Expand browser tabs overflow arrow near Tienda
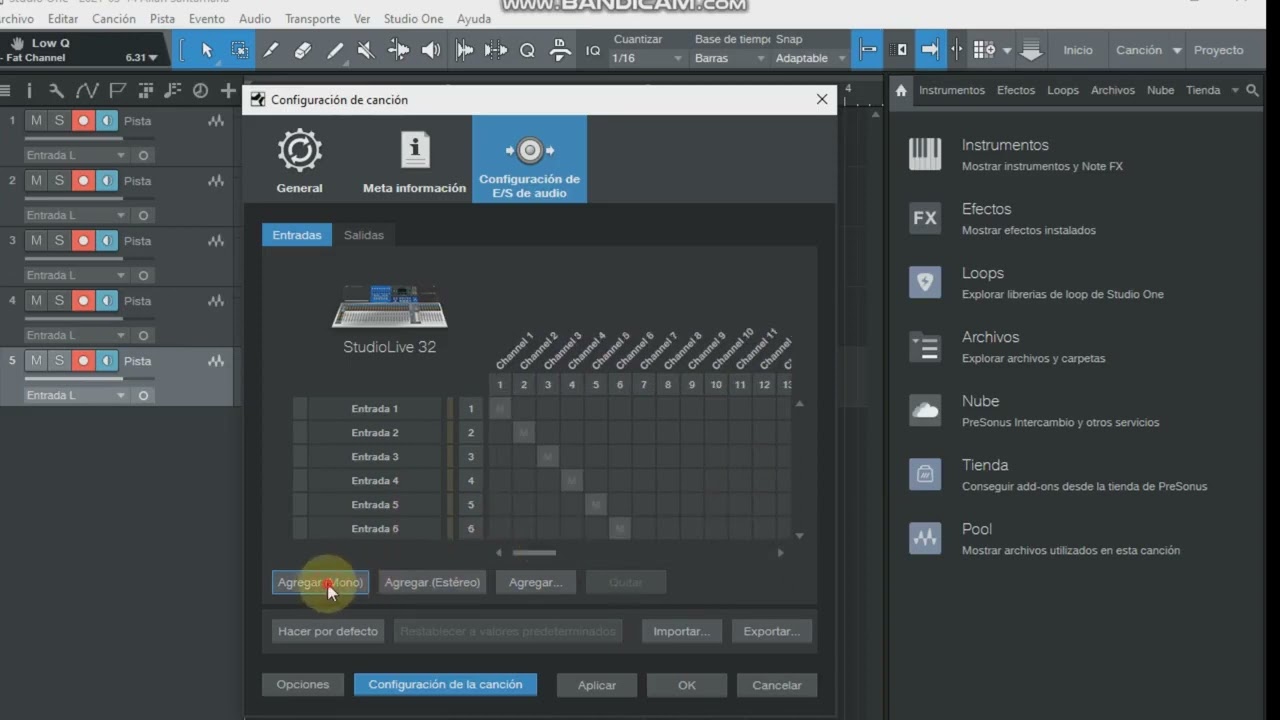The image size is (1280, 720). tap(1235, 90)
